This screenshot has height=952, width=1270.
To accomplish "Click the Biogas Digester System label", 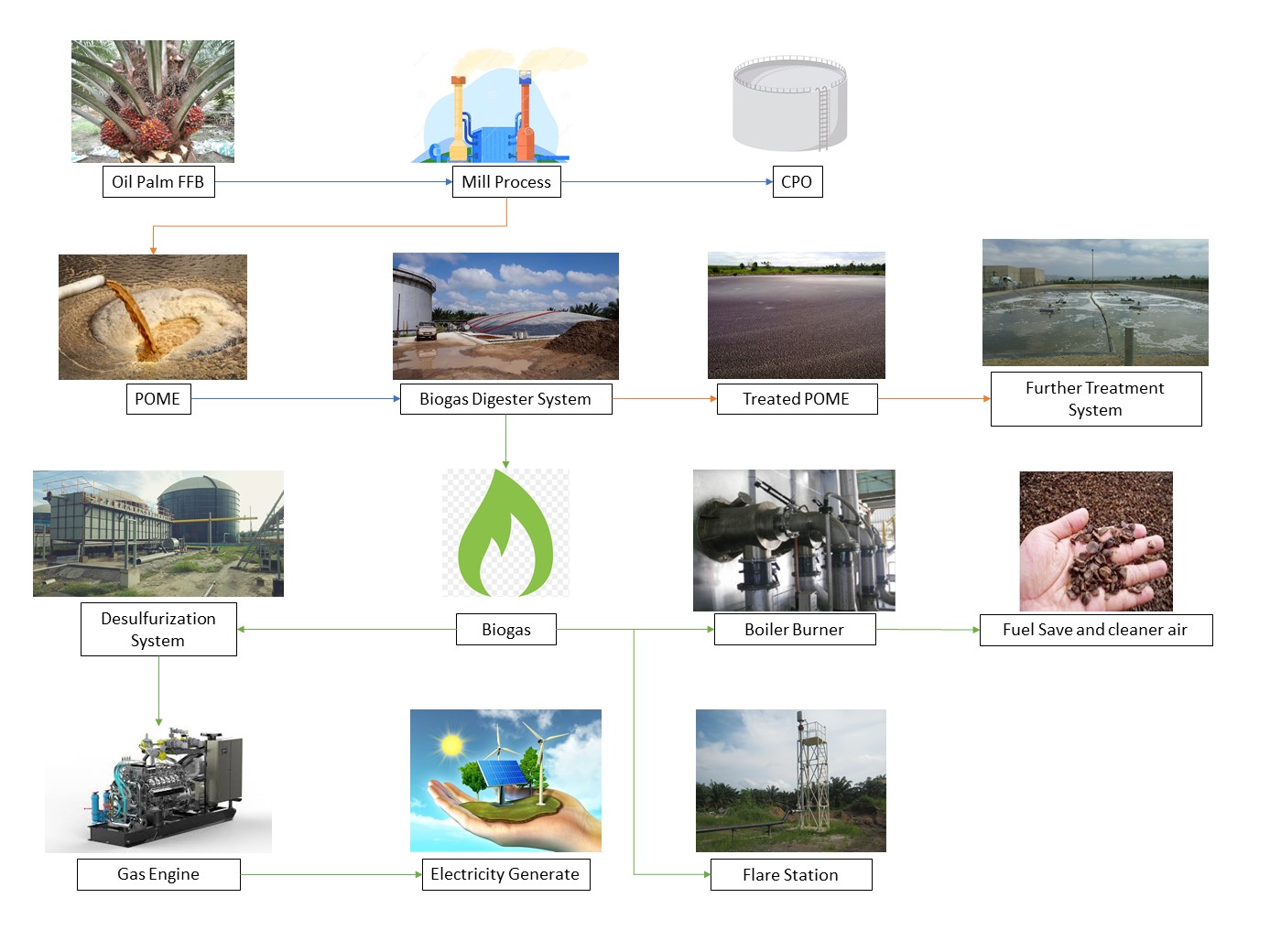I will click(x=505, y=399).
